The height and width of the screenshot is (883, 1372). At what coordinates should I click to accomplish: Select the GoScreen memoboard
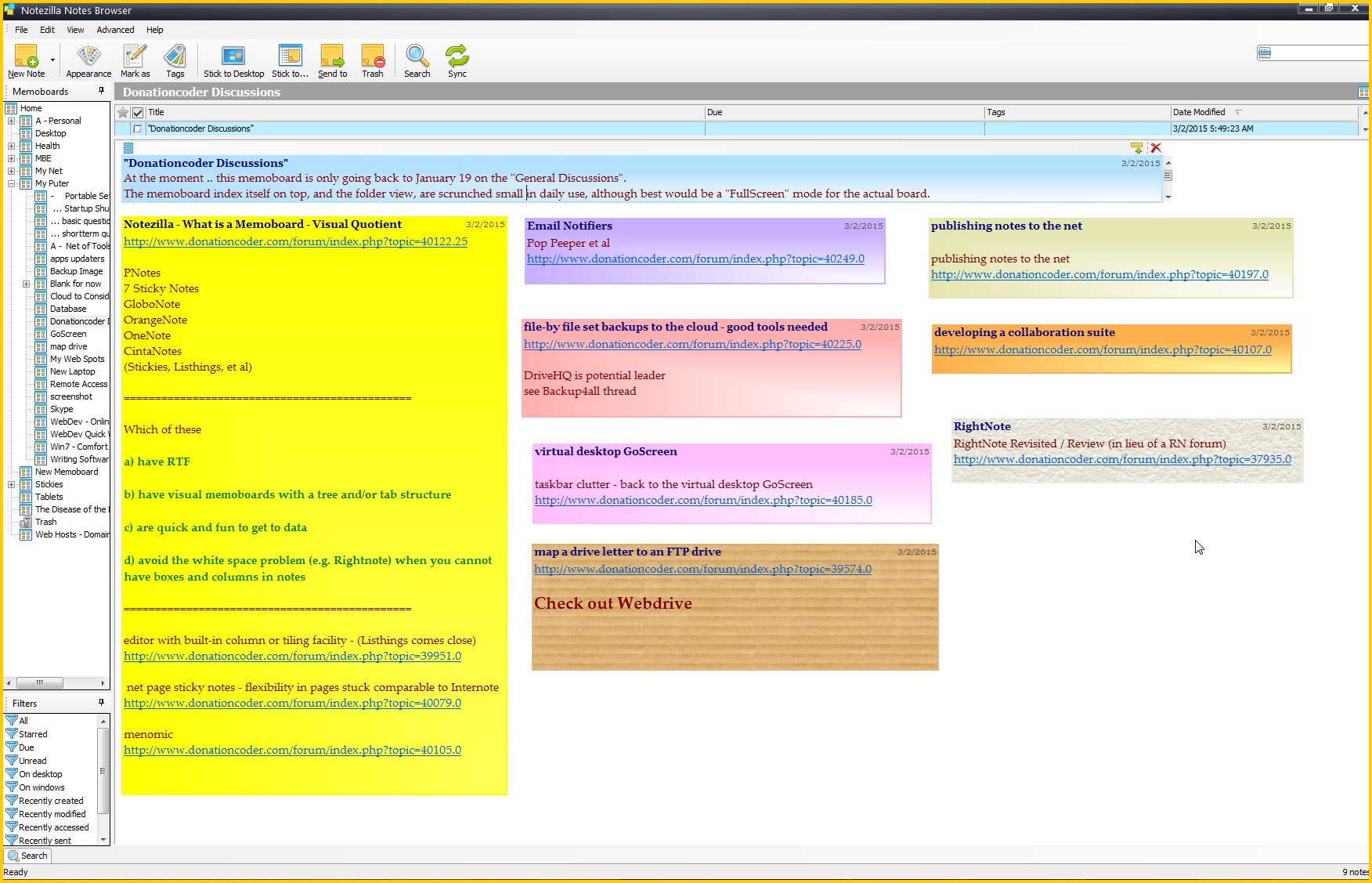click(61, 334)
